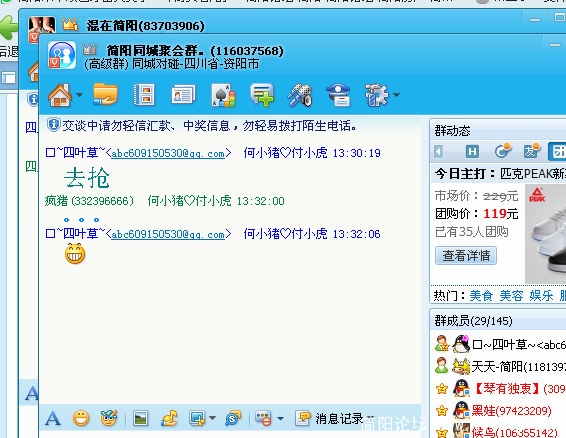Select the H tab in 群动态
Screen dimensions: 566x438
[x=472, y=151]
